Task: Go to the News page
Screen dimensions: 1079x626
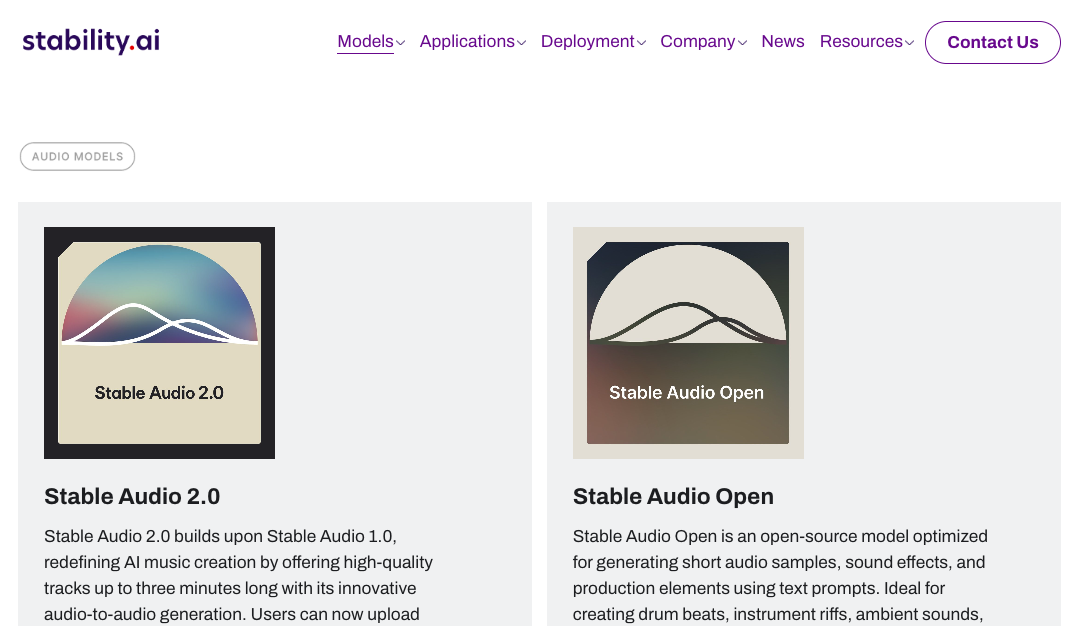Action: pyautogui.click(x=782, y=41)
